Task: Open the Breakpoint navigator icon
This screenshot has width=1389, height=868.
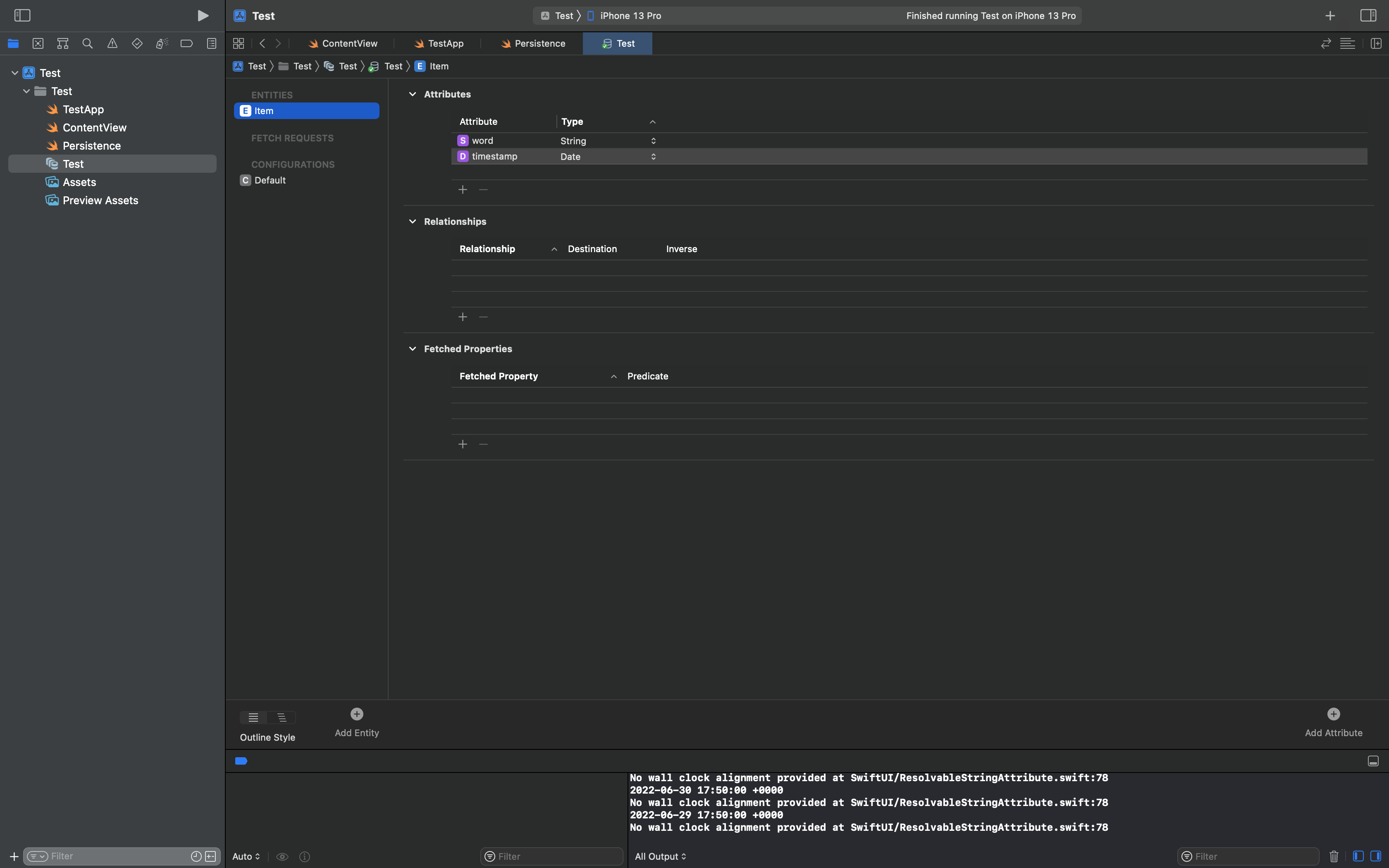Action: tap(186, 44)
